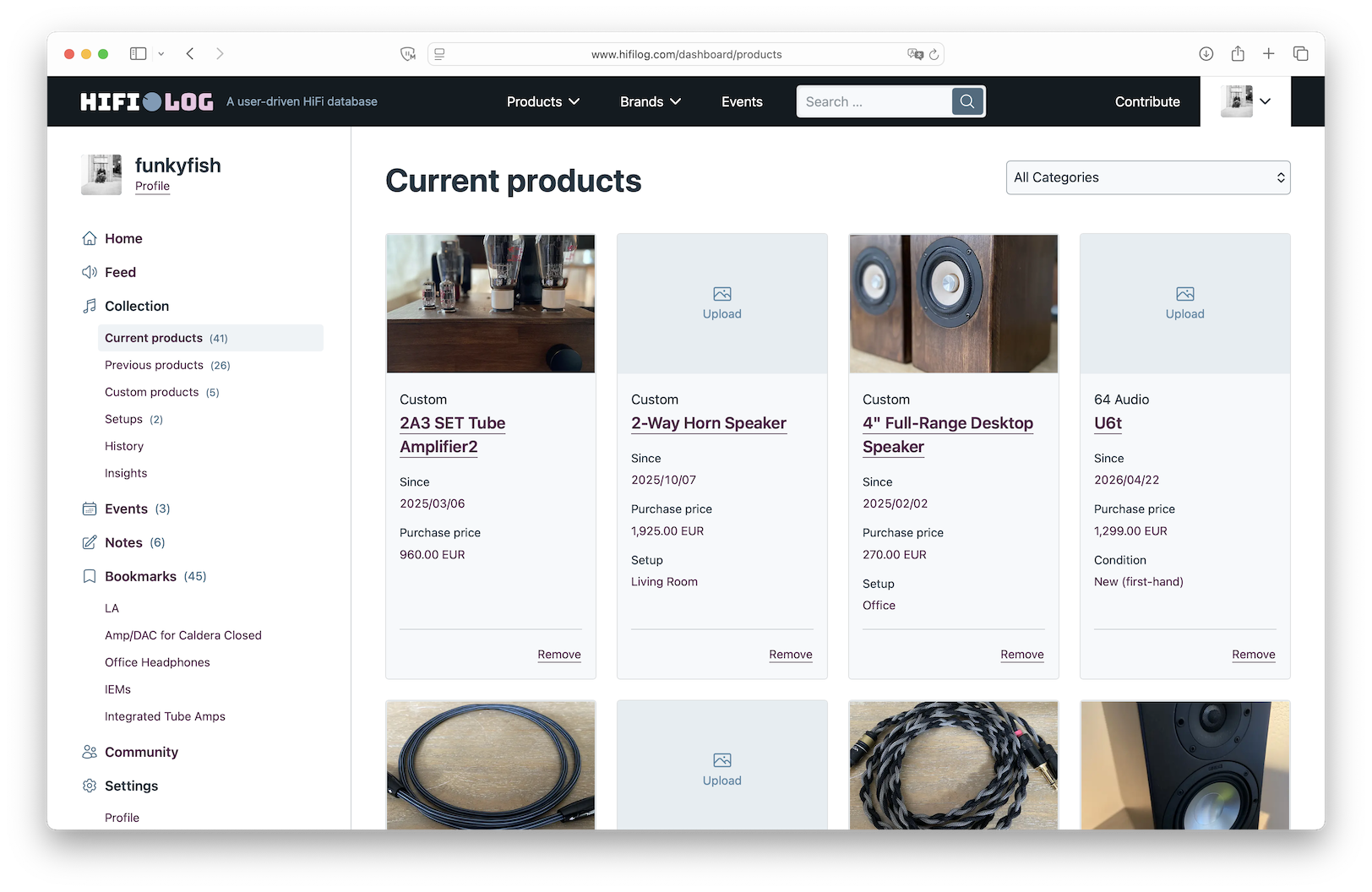This screenshot has height=892, width=1372.
Task: Open the Profile link under funkyfish
Action: pyautogui.click(x=152, y=186)
